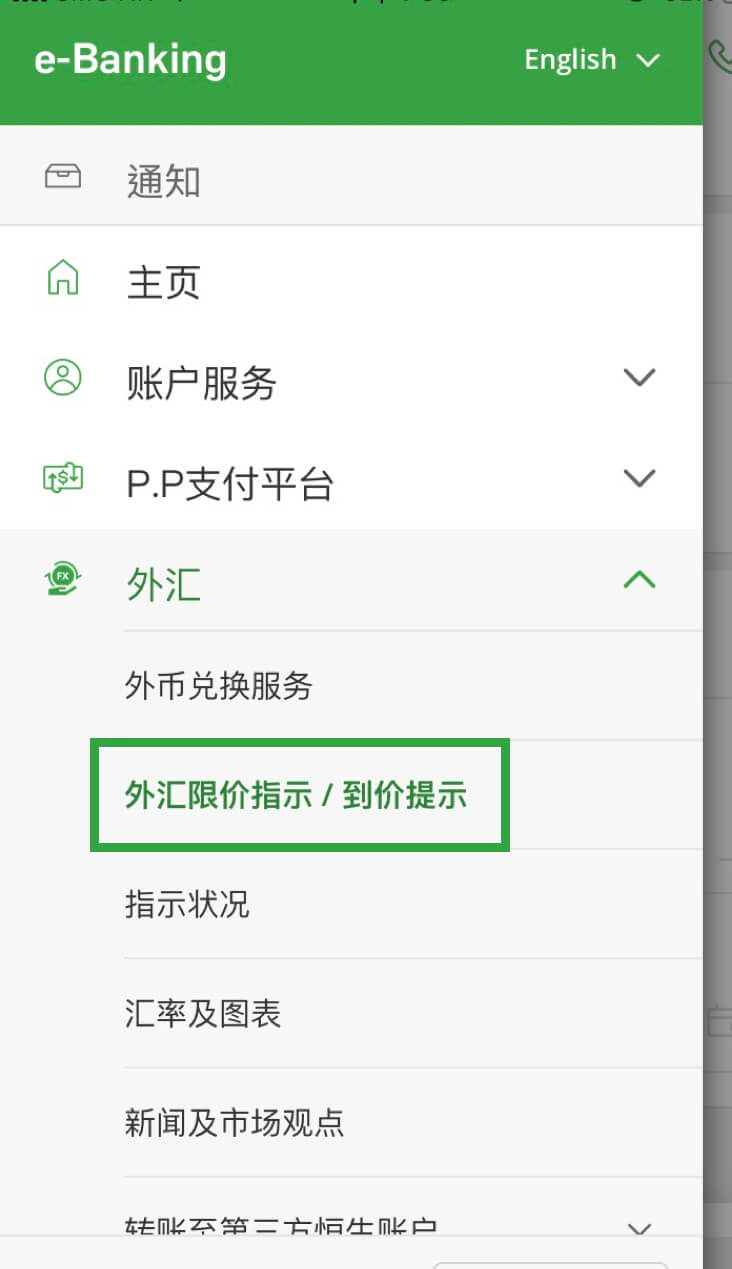
Task: Click the dimmed overlay to close menu
Action: (718, 700)
